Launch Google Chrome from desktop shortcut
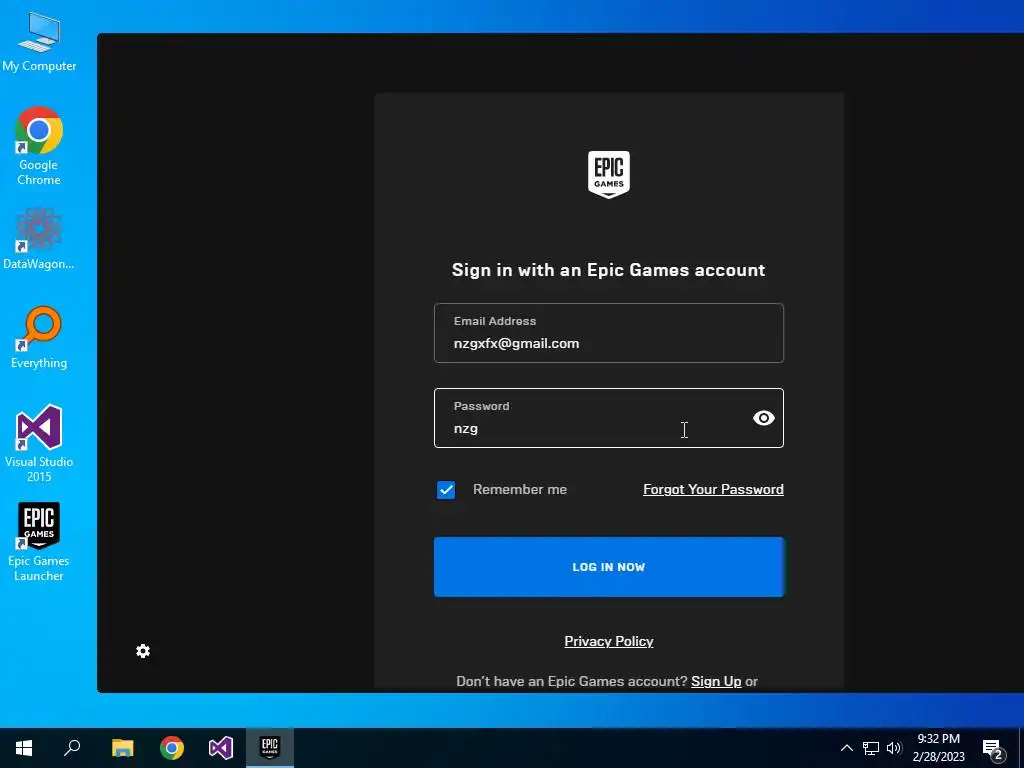The width and height of the screenshot is (1024, 768). [x=39, y=146]
